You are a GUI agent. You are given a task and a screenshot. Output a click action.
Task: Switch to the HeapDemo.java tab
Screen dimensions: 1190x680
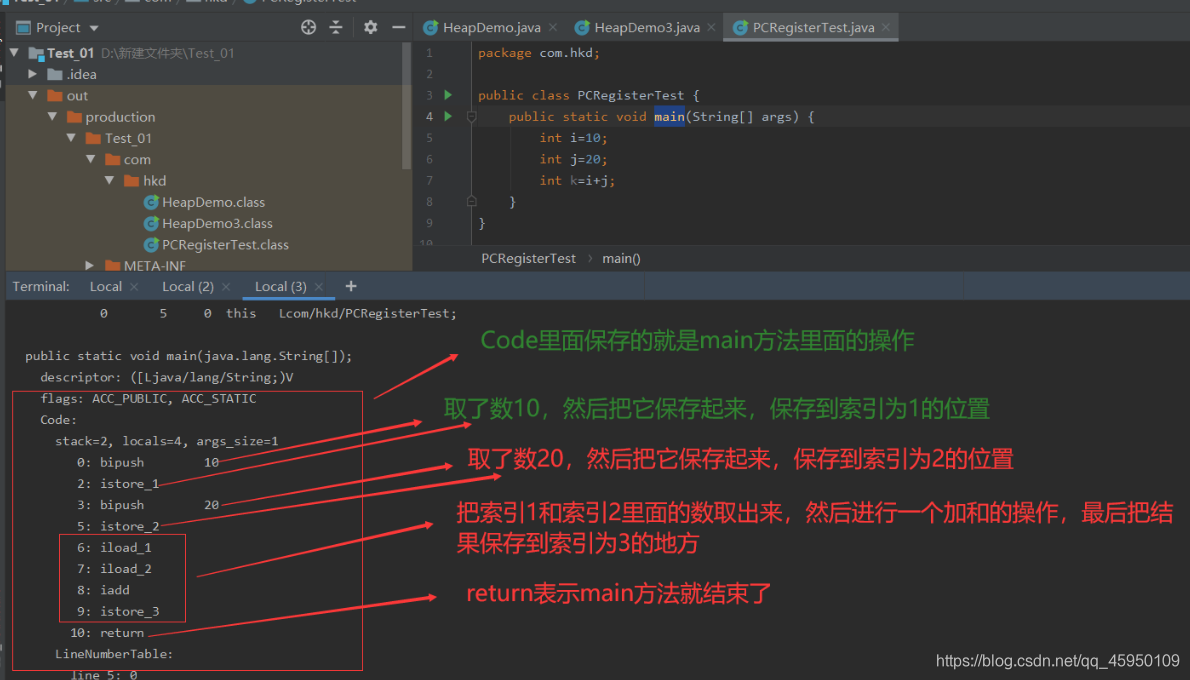tap(492, 27)
